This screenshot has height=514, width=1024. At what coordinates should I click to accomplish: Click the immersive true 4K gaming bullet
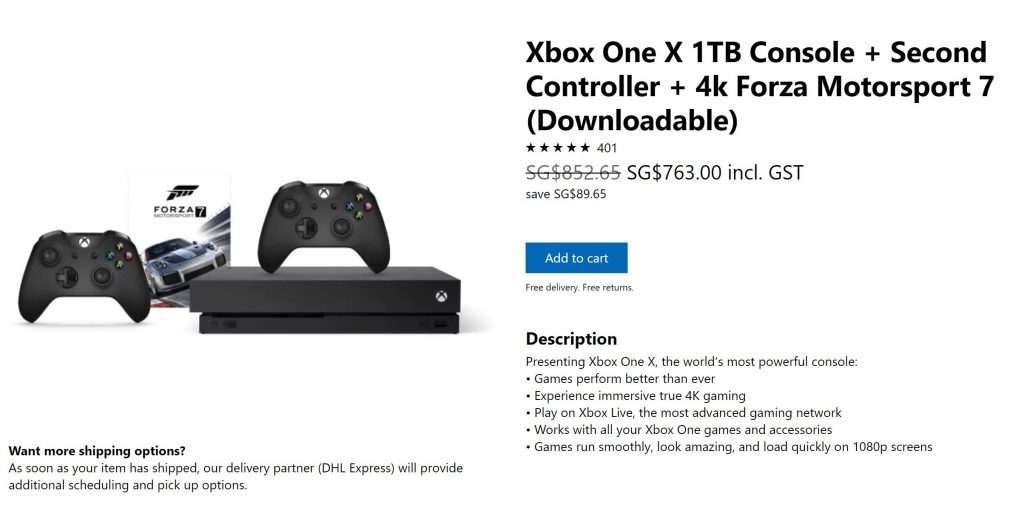click(640, 396)
